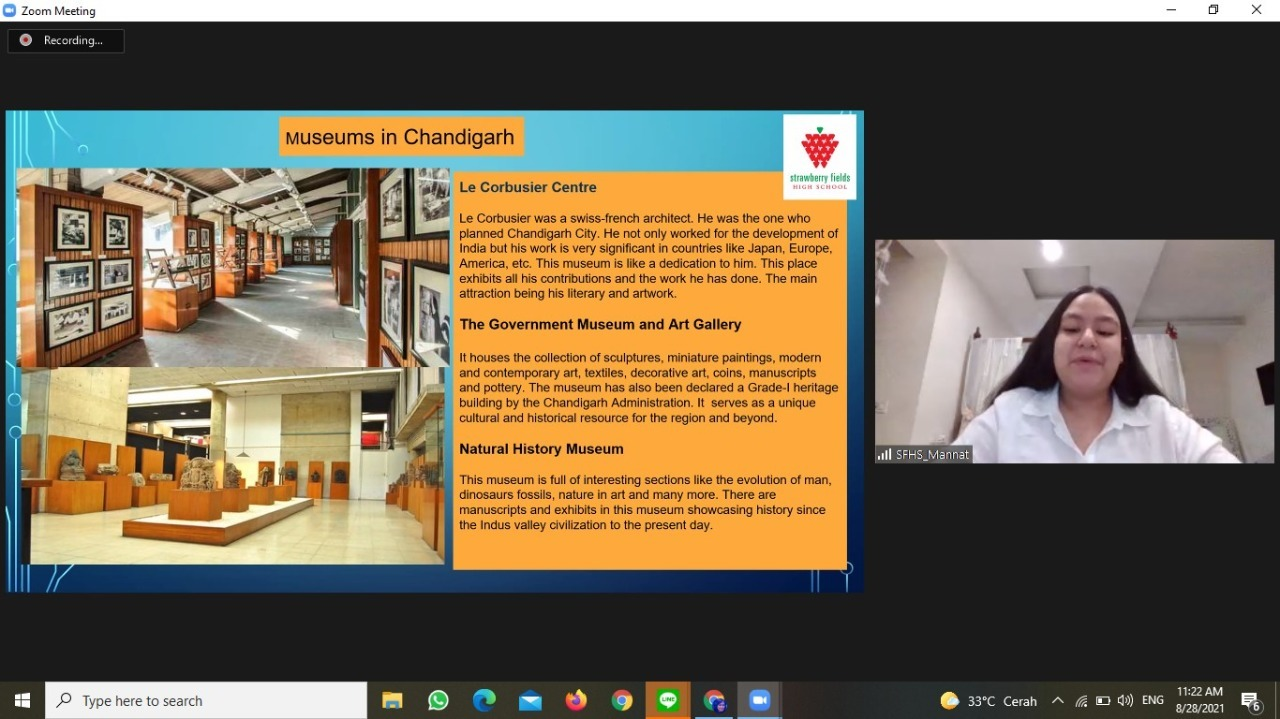
Task: Open the notification center with 6 alerts
Action: (1250, 701)
